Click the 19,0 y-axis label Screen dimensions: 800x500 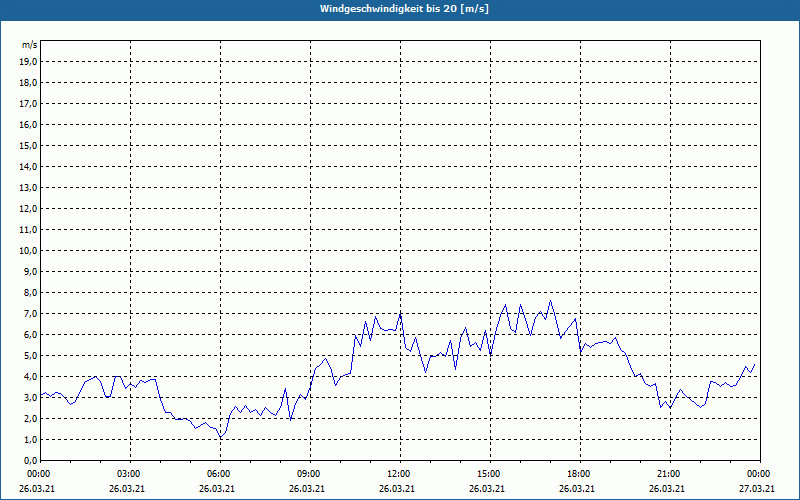pyautogui.click(x=29, y=62)
